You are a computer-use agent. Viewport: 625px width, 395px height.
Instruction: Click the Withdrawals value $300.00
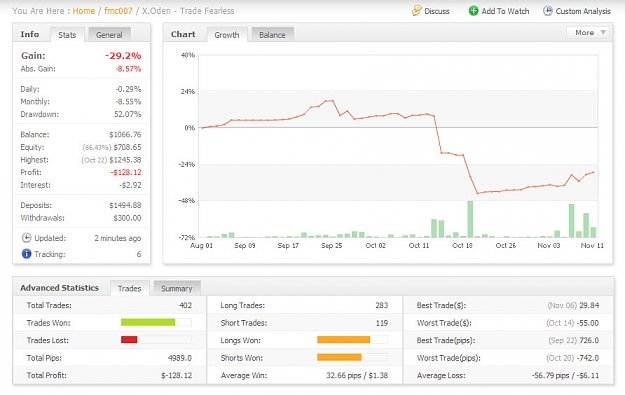tap(127, 218)
